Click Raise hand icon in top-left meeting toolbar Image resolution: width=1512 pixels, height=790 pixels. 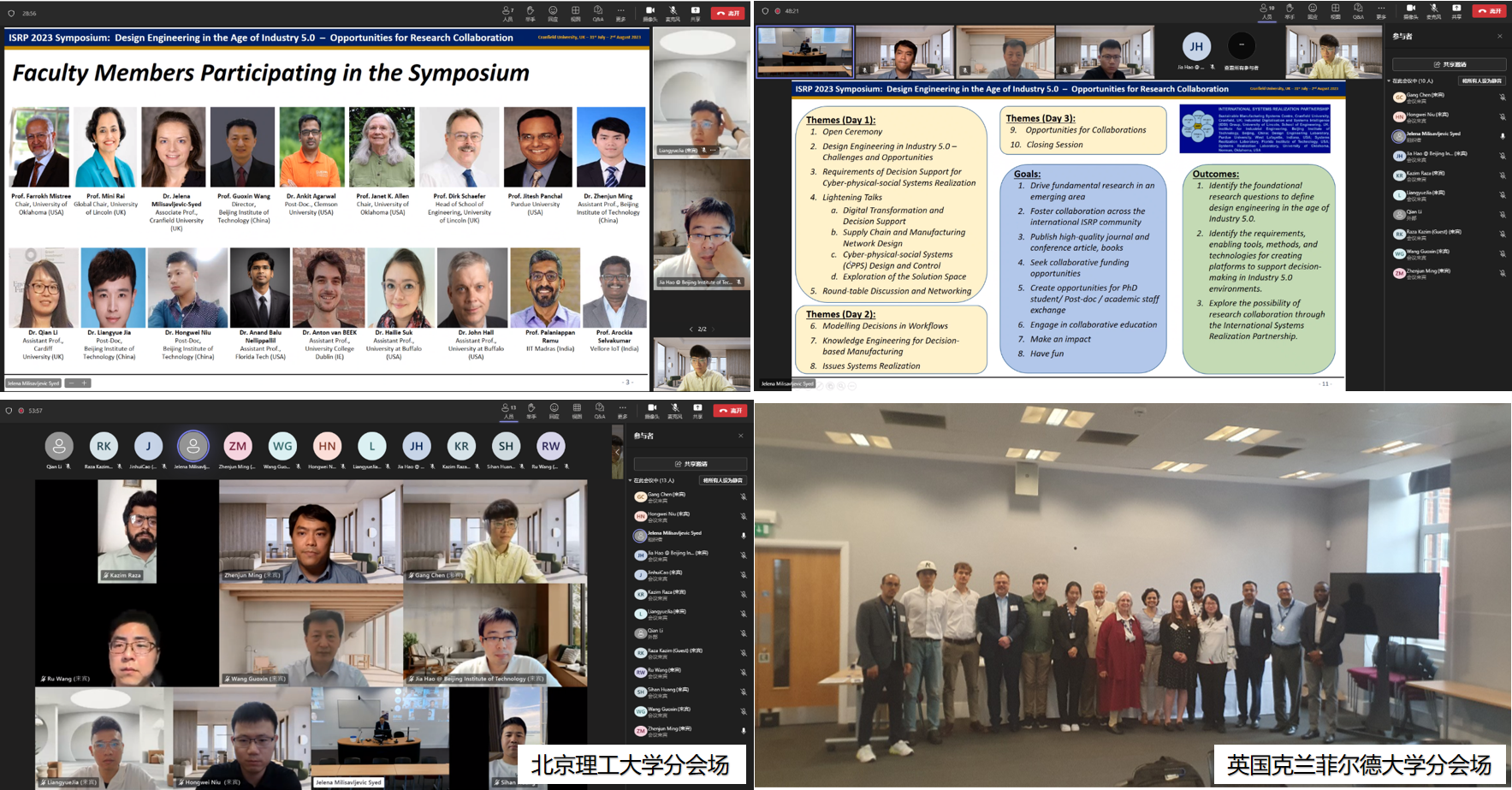[x=531, y=13]
